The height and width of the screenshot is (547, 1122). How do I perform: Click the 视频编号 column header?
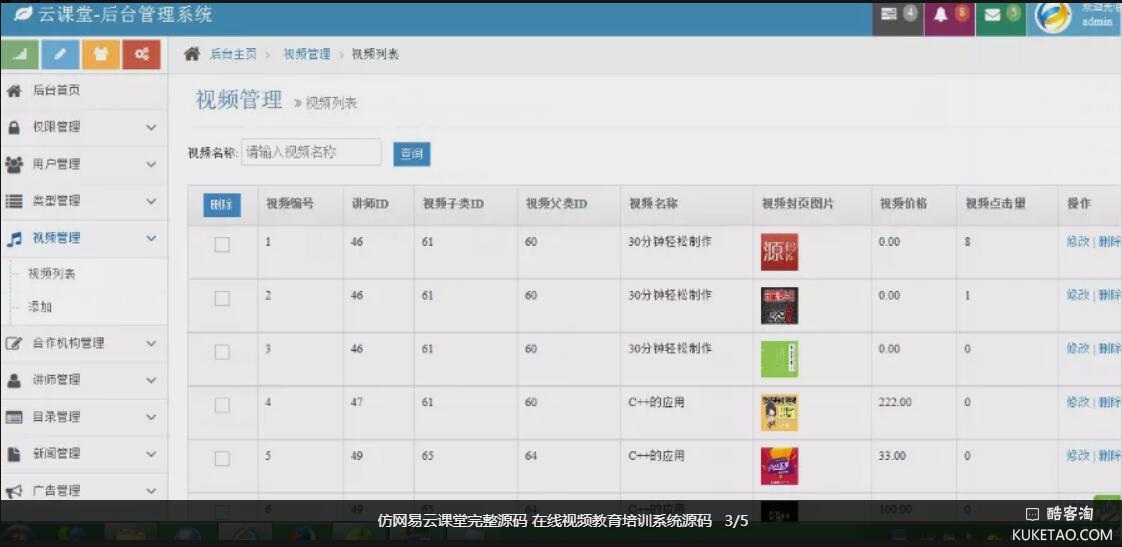(x=290, y=203)
